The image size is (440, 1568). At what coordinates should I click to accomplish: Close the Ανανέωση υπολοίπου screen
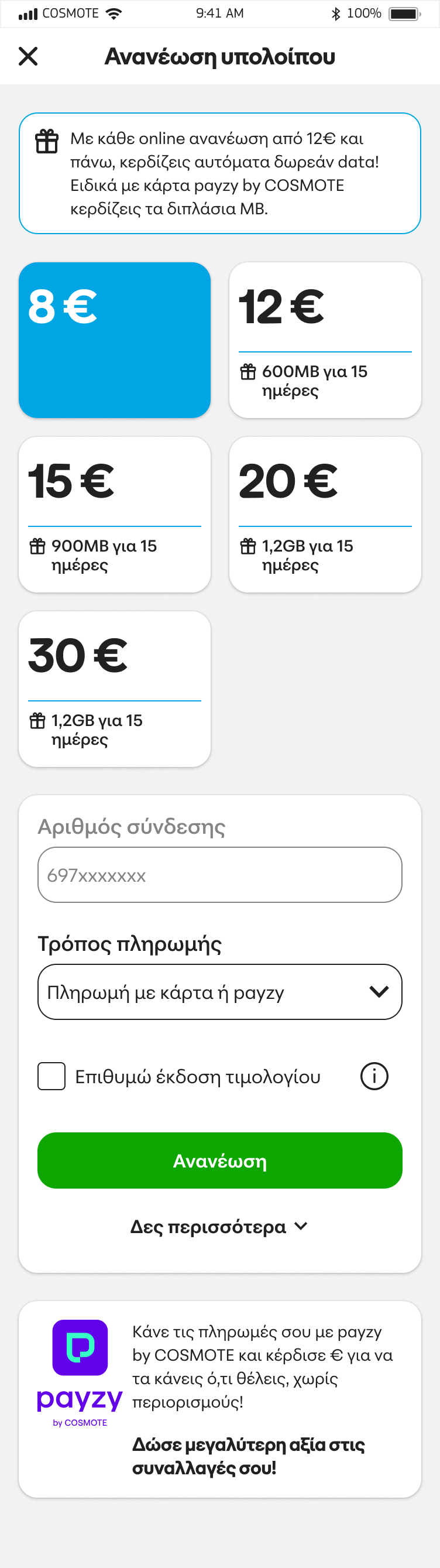pyautogui.click(x=28, y=56)
